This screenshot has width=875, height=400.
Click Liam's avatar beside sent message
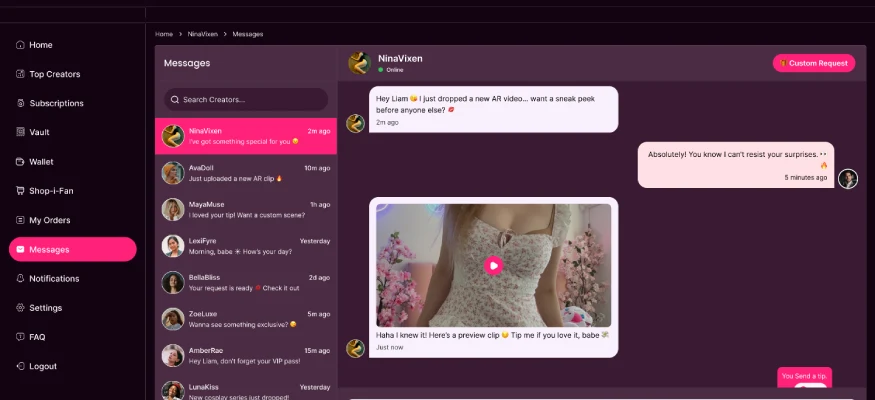[x=848, y=179]
